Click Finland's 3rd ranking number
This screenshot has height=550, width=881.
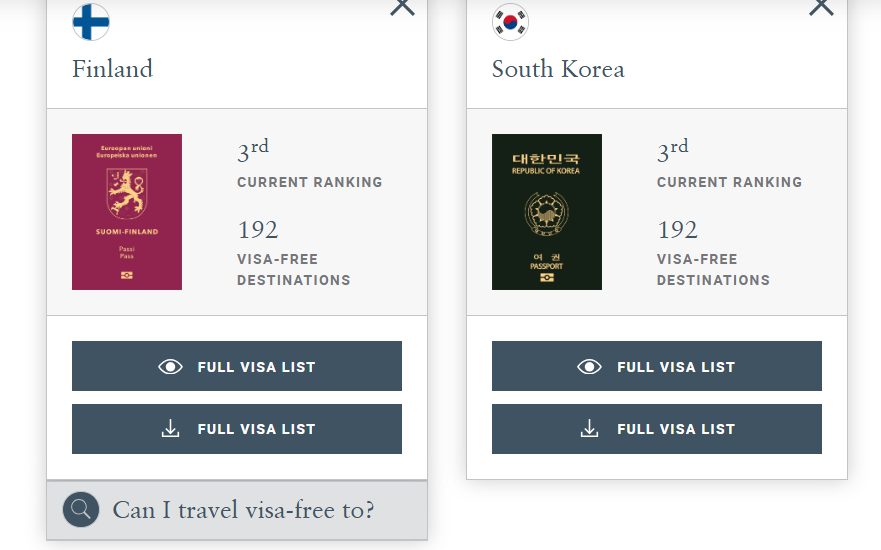pyautogui.click(x=253, y=151)
